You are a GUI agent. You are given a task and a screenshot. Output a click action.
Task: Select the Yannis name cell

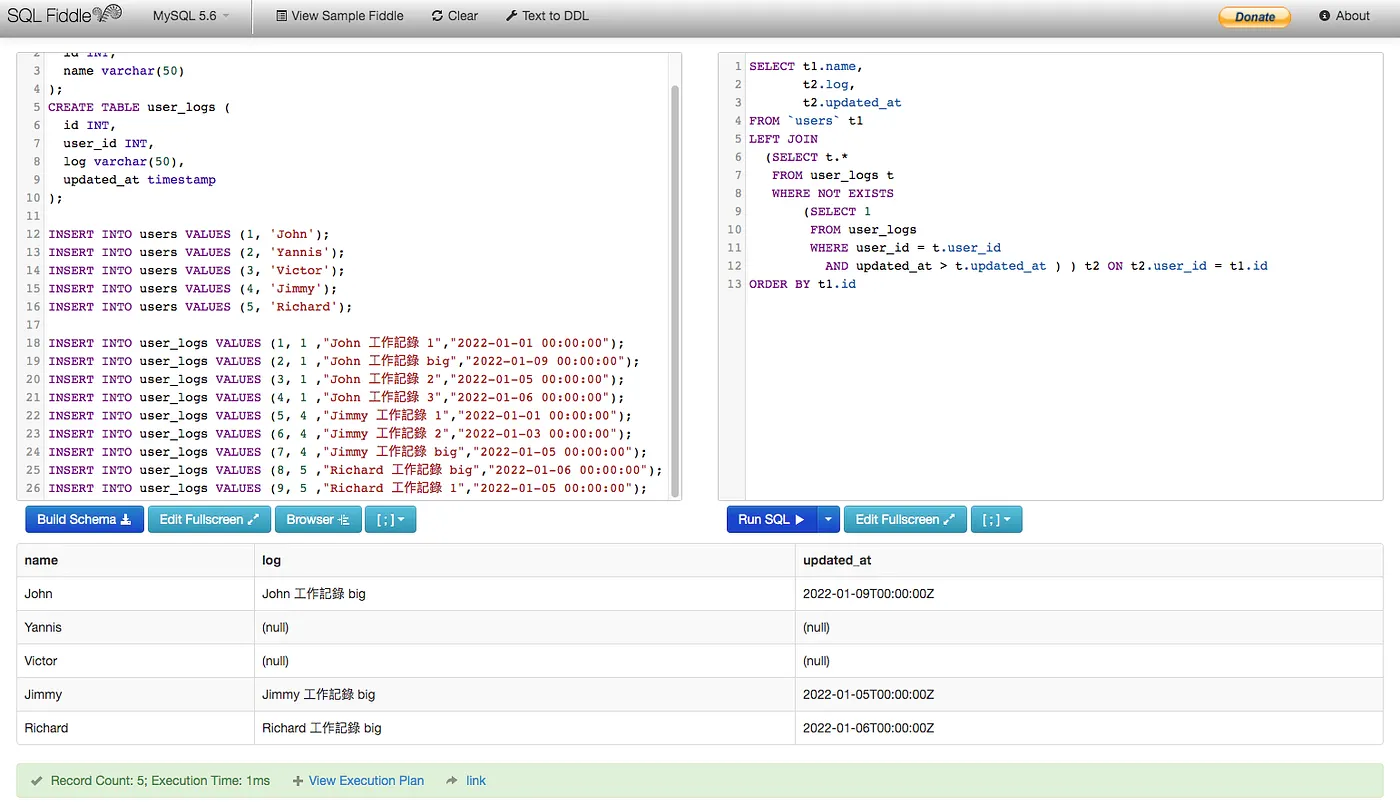coord(136,628)
